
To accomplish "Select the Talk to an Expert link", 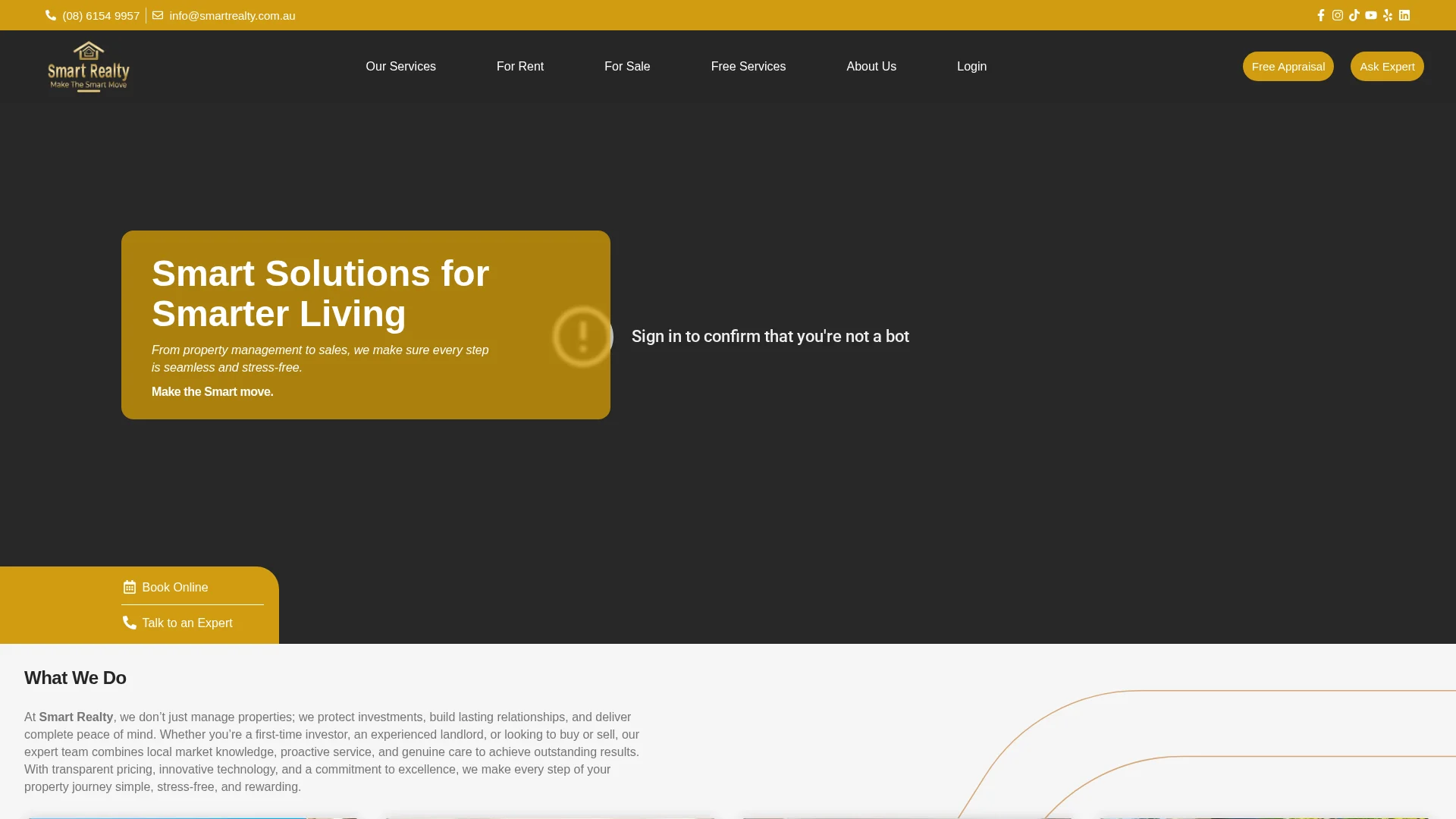I will click(187, 623).
